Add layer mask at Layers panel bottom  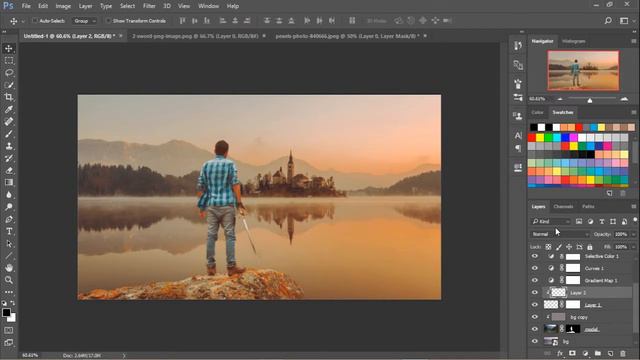[x=572, y=353]
